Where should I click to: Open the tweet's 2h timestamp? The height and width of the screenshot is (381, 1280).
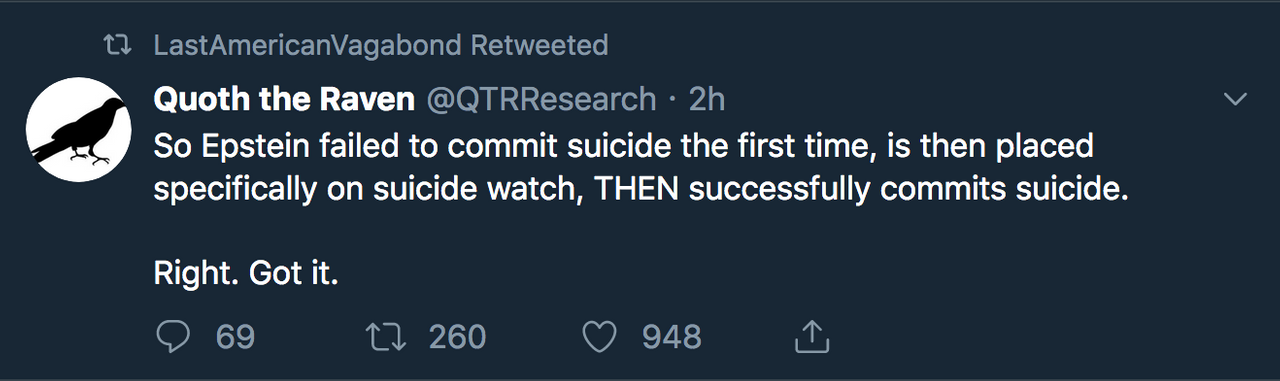(706, 98)
